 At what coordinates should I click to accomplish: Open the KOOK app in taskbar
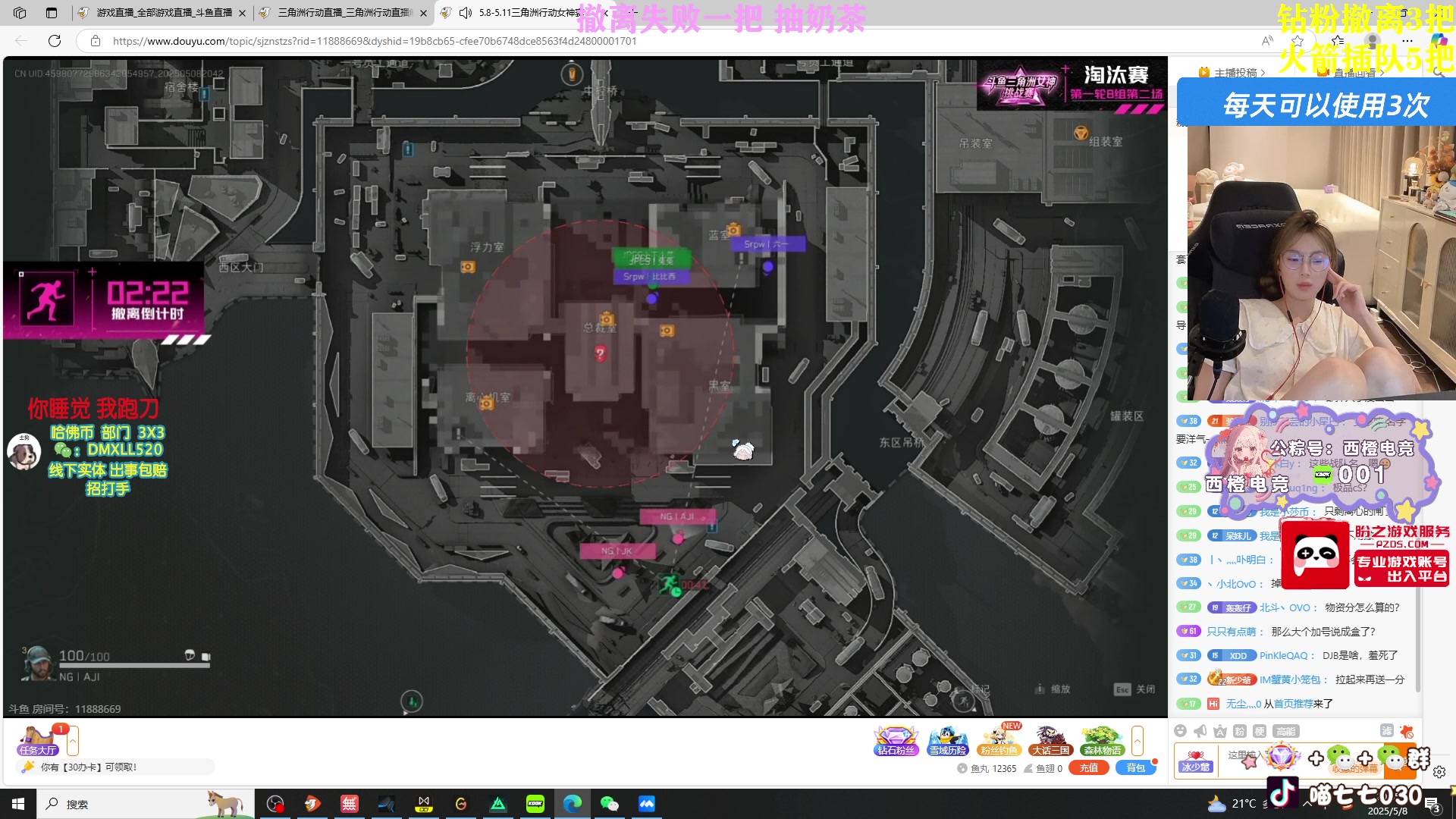tap(535, 804)
